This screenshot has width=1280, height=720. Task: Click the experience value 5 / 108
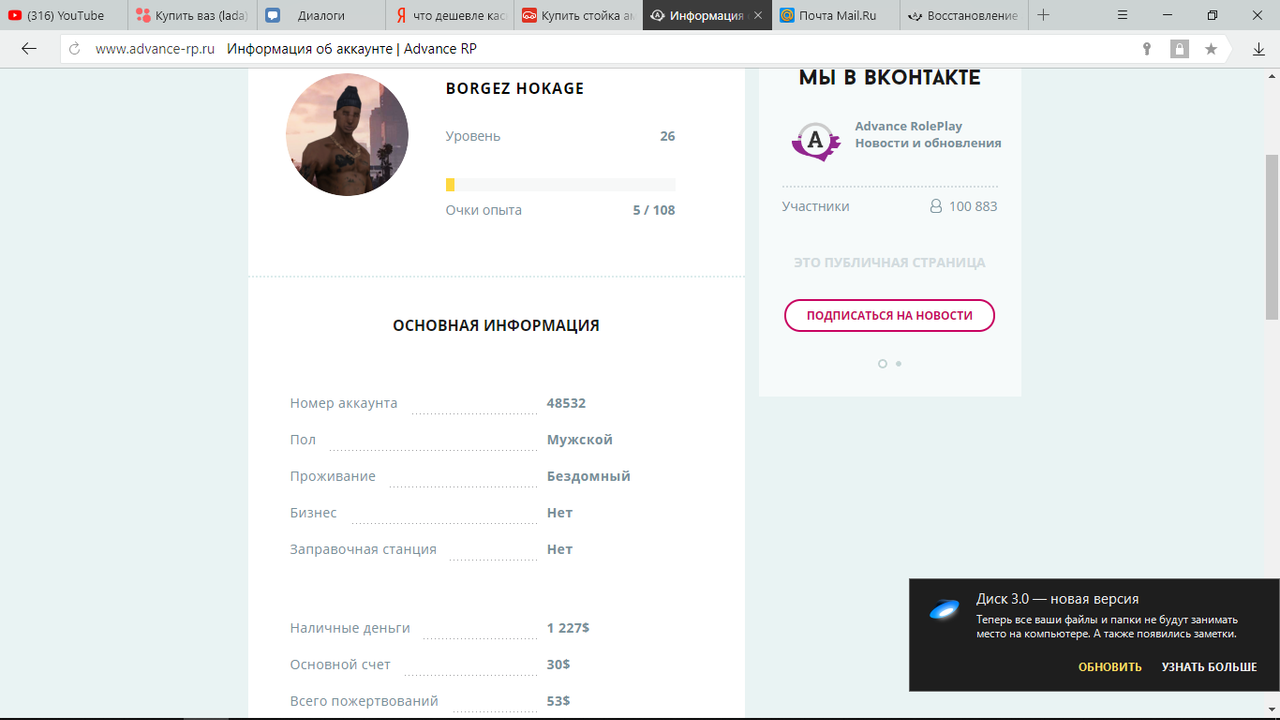tap(654, 210)
